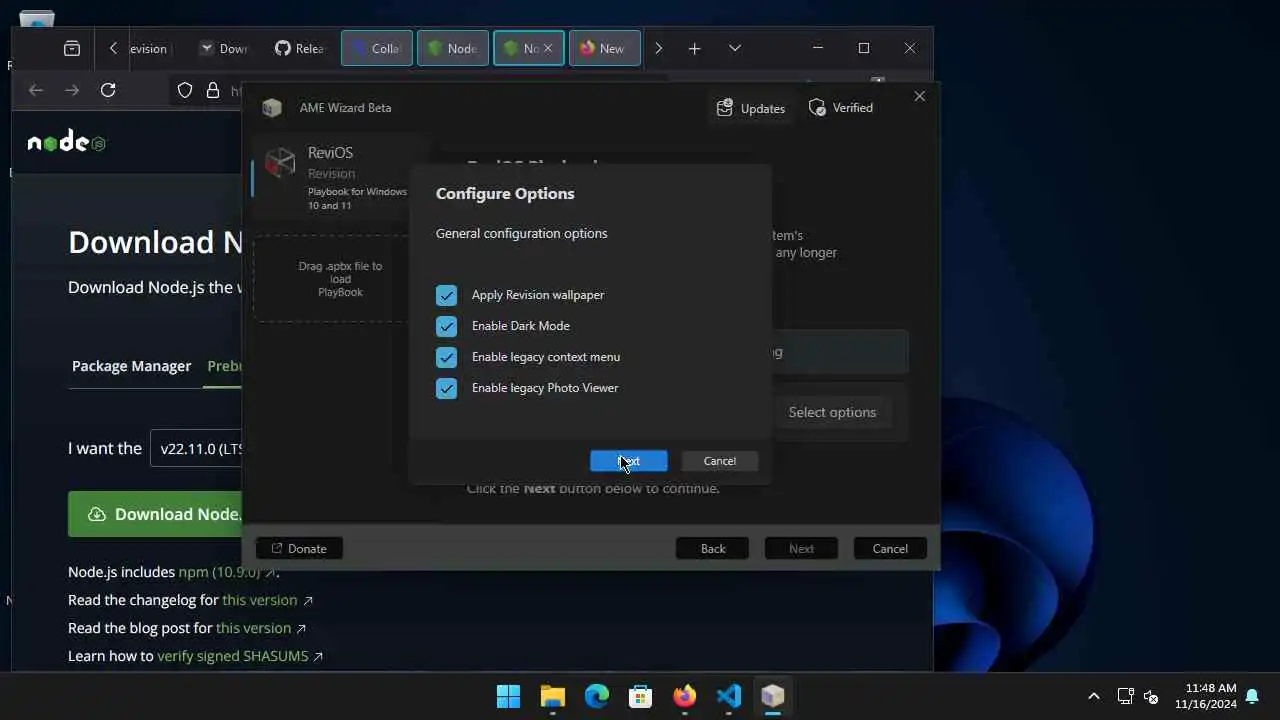Open Firefox View tab list icon

pos(72,48)
